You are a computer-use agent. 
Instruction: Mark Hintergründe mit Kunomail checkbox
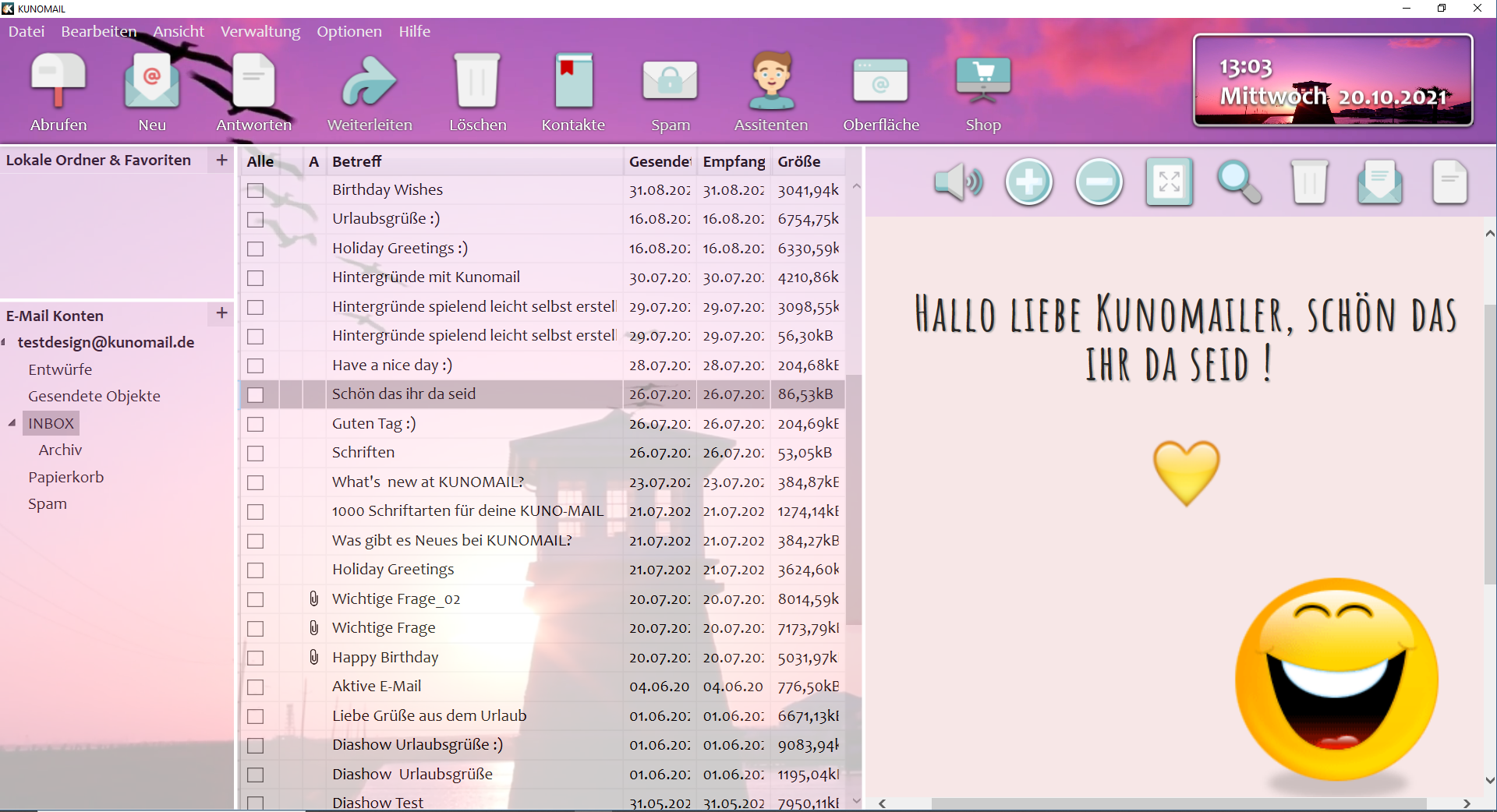tap(255, 278)
